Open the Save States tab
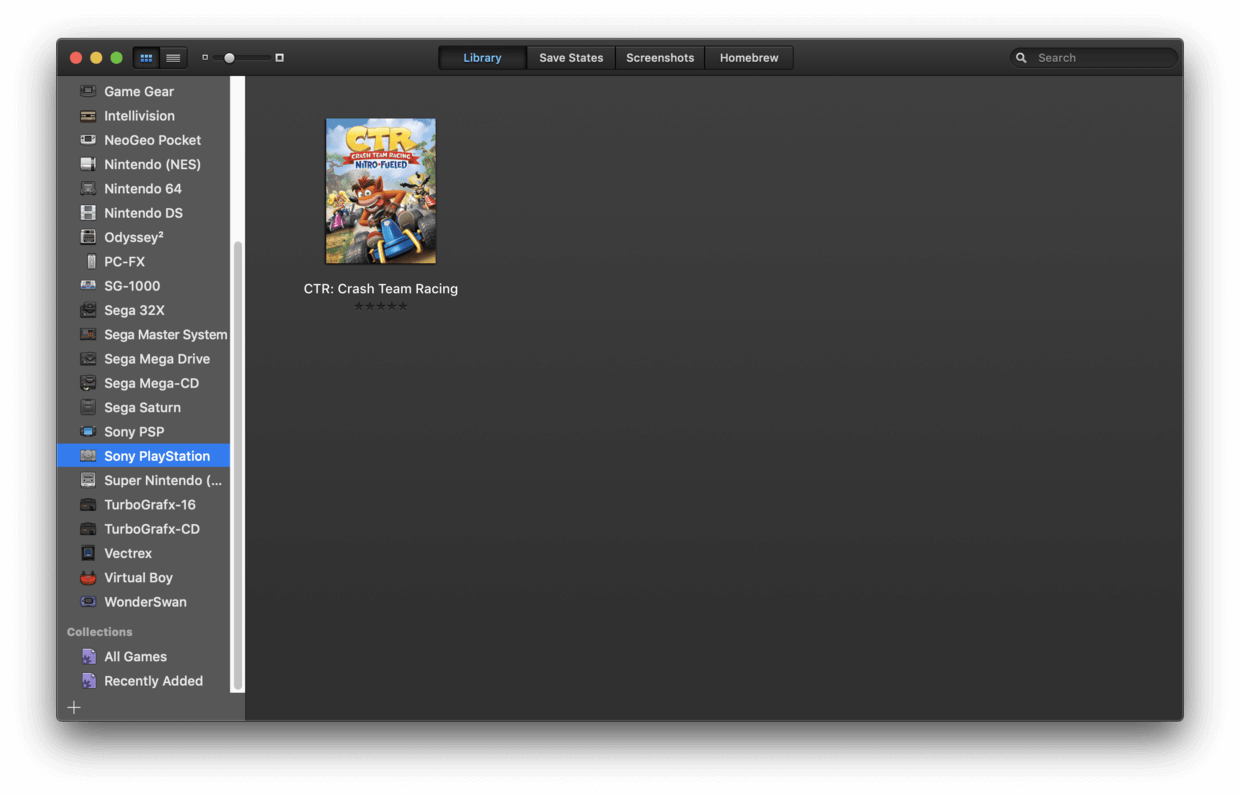 click(571, 58)
